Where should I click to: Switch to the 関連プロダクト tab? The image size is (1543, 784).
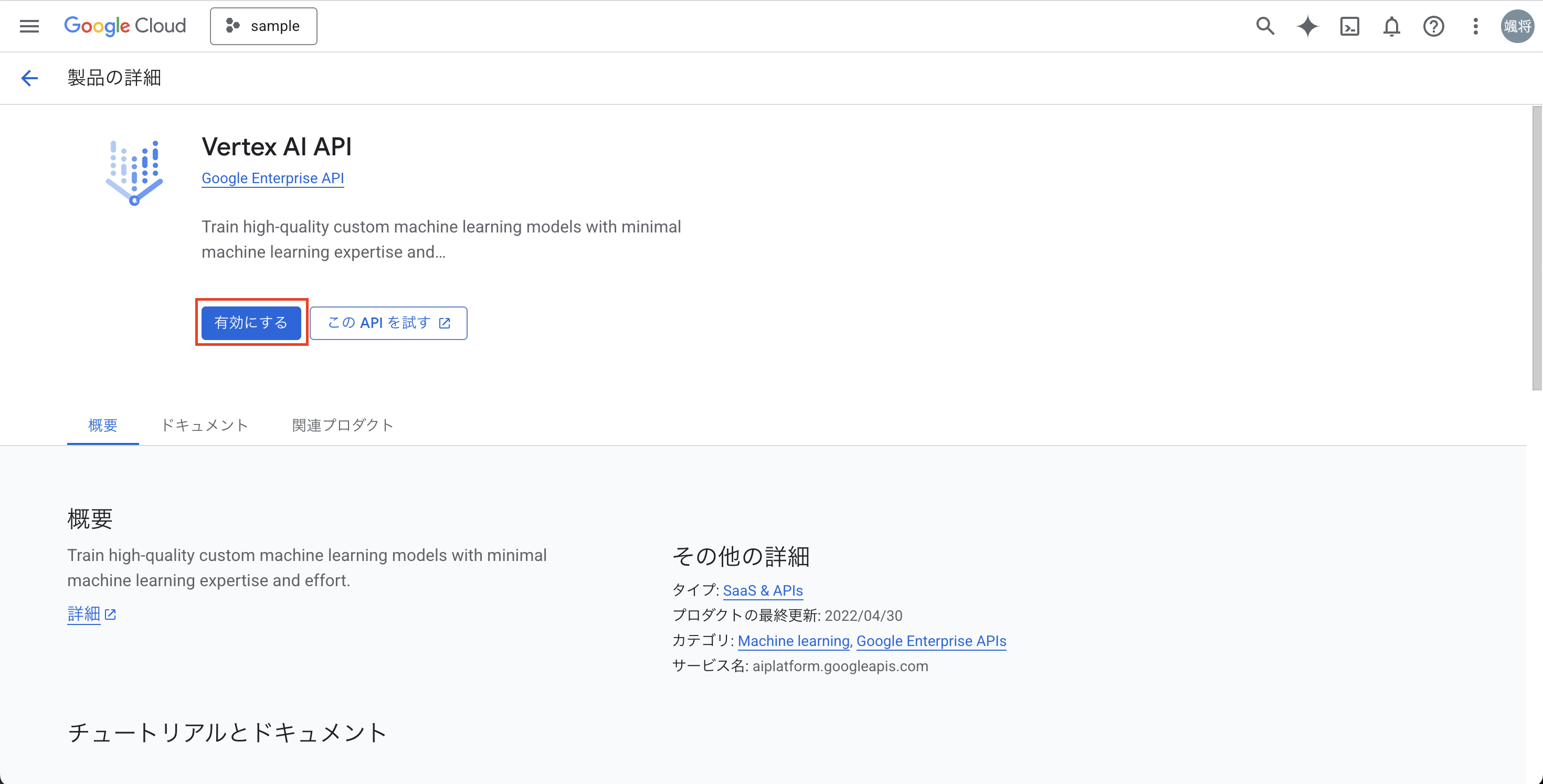343,425
